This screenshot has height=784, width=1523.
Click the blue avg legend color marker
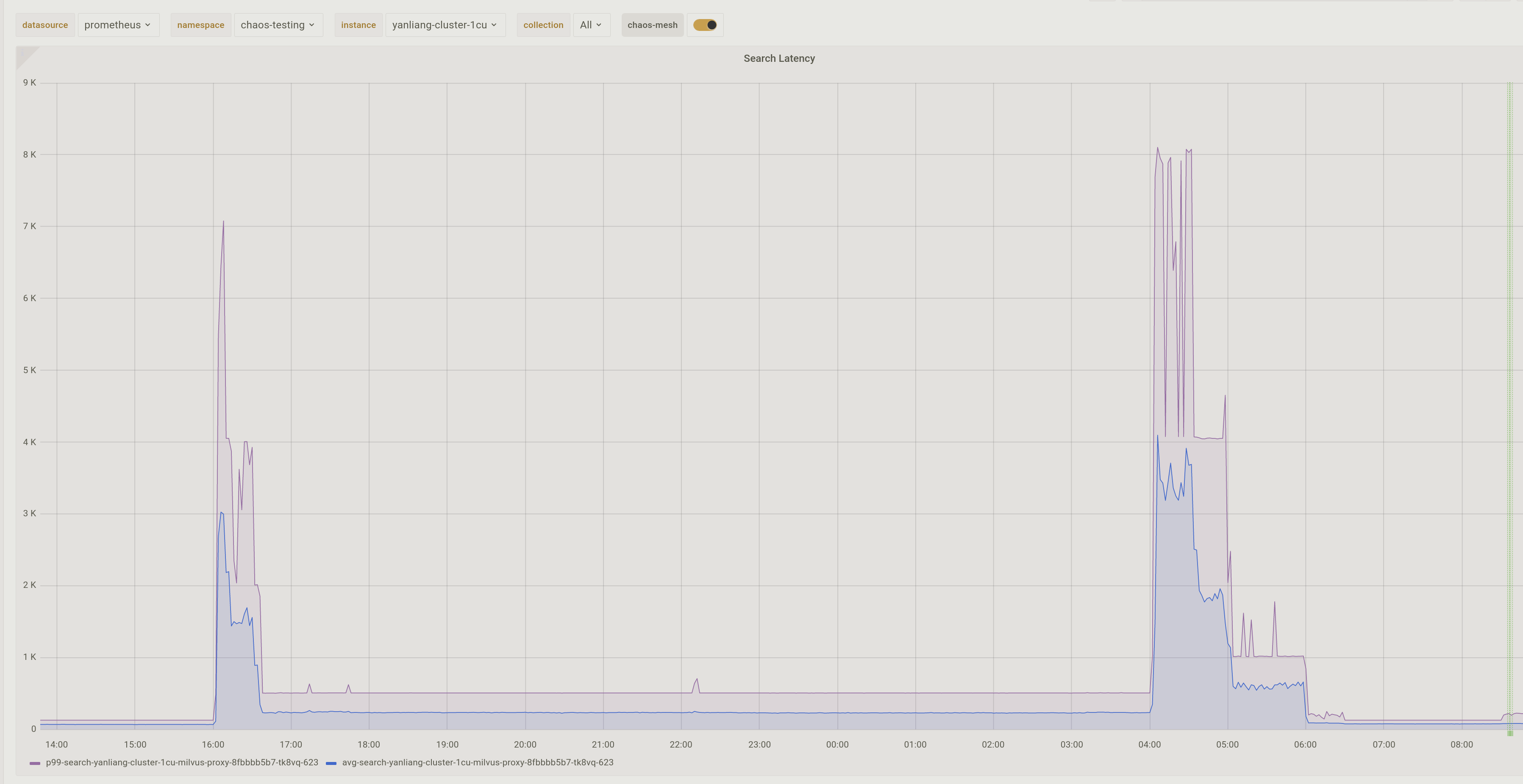coord(333,763)
